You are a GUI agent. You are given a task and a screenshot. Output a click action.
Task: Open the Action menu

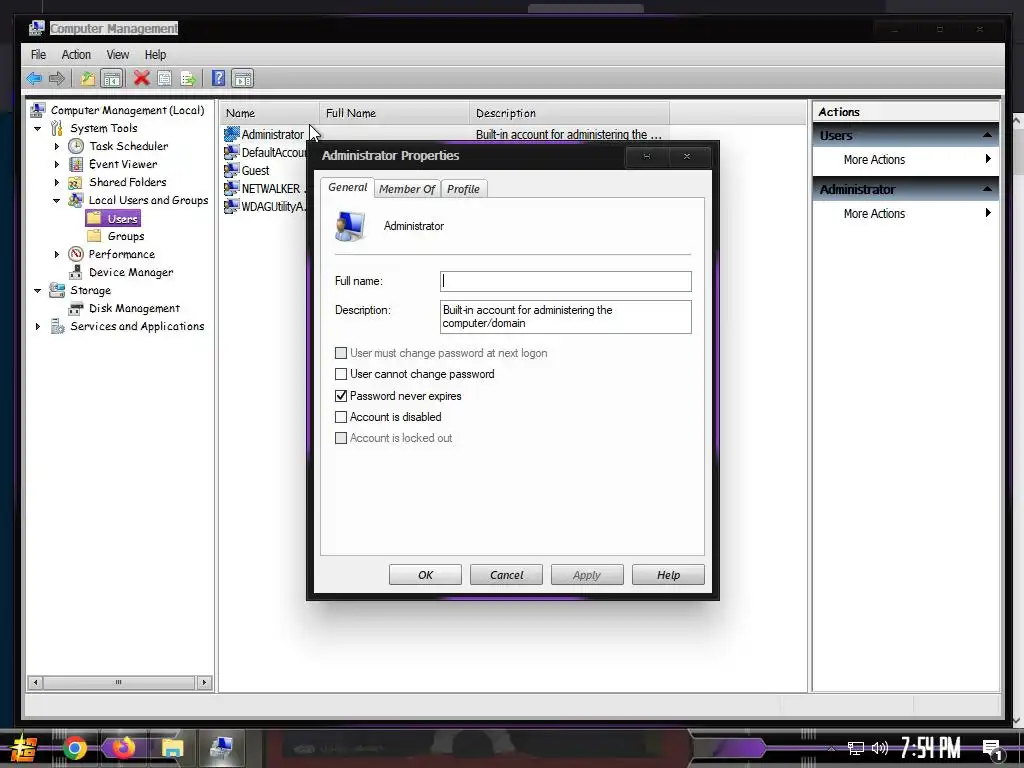tap(76, 55)
